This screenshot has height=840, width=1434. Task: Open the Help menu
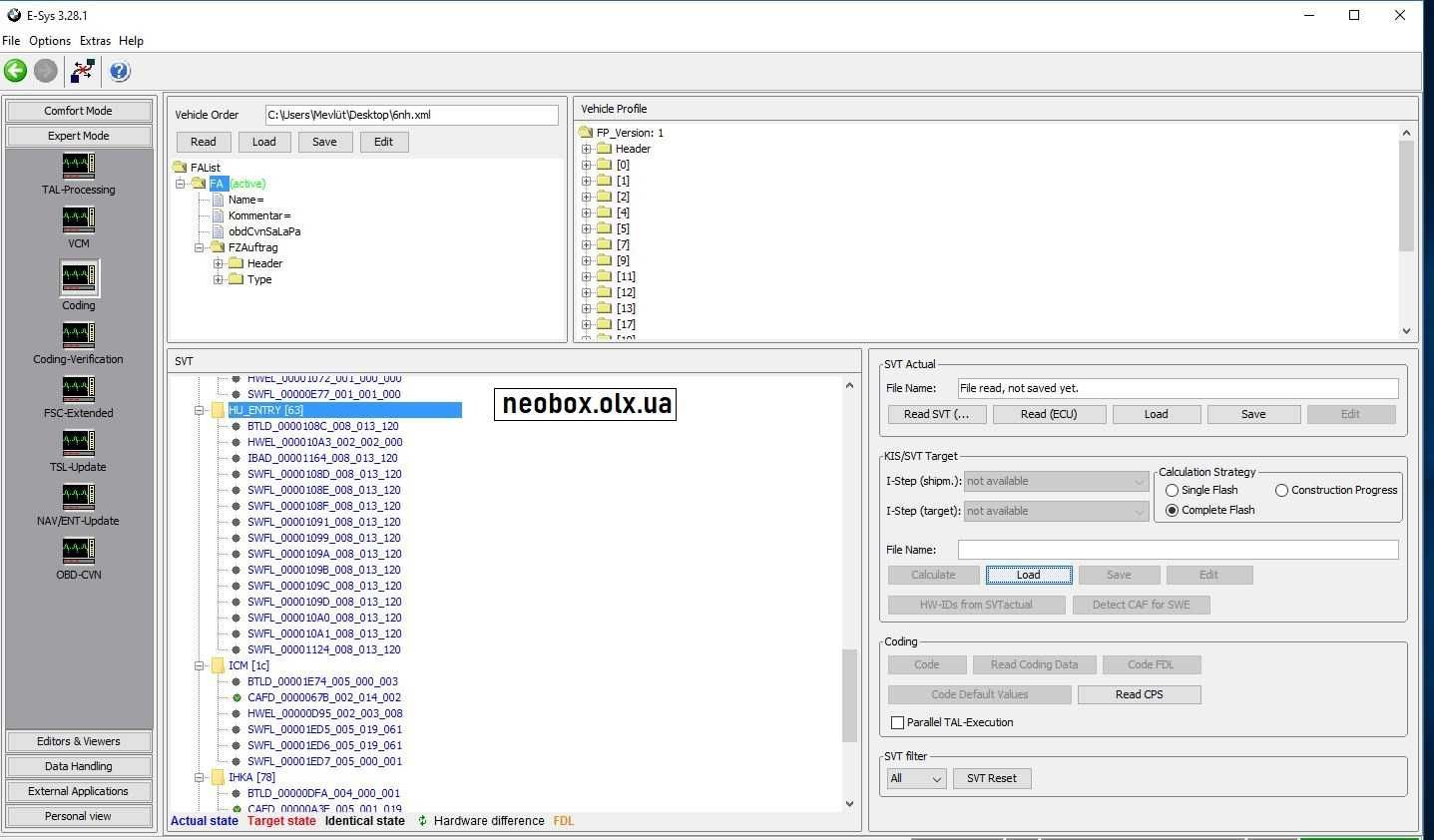pos(131,41)
